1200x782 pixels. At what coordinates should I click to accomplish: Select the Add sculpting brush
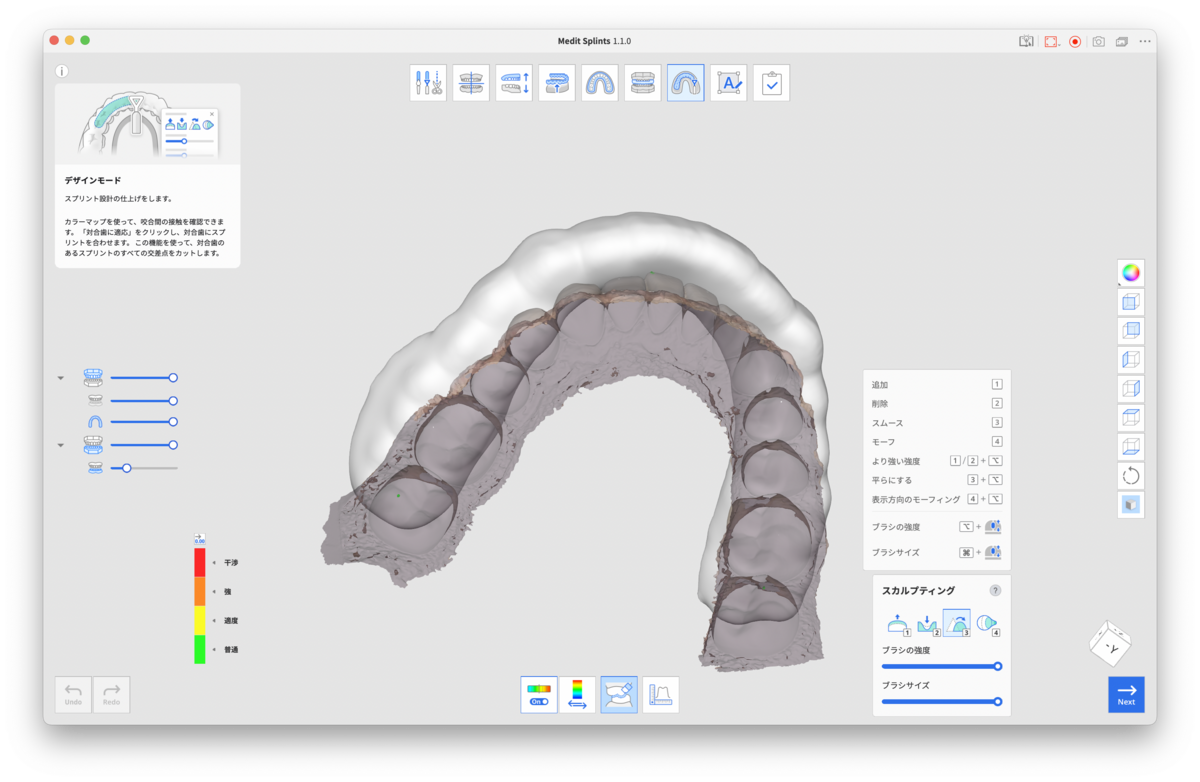[x=895, y=621]
